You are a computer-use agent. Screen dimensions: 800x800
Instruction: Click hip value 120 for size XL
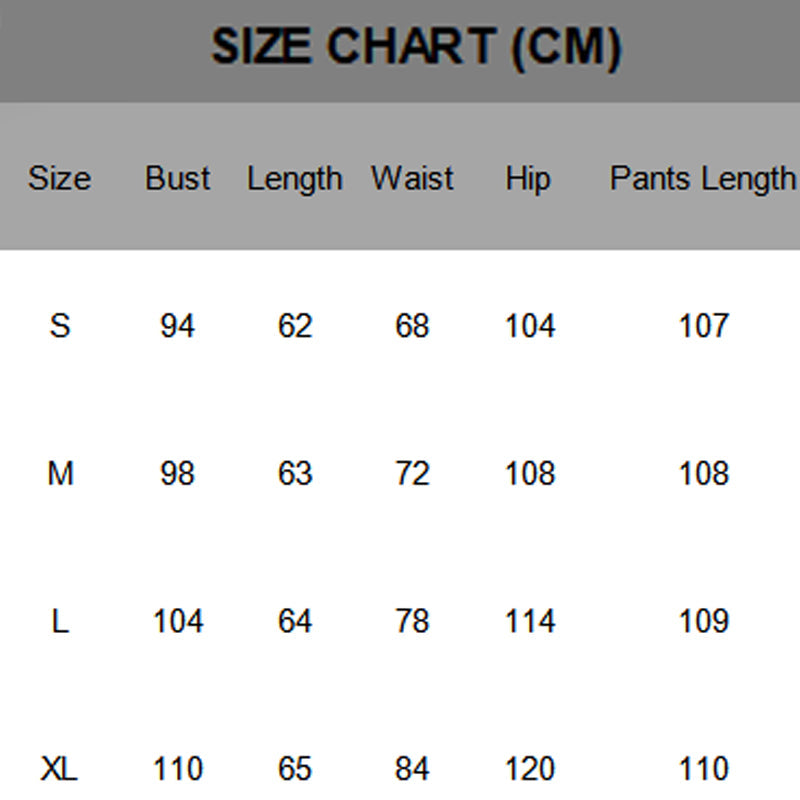point(529,769)
